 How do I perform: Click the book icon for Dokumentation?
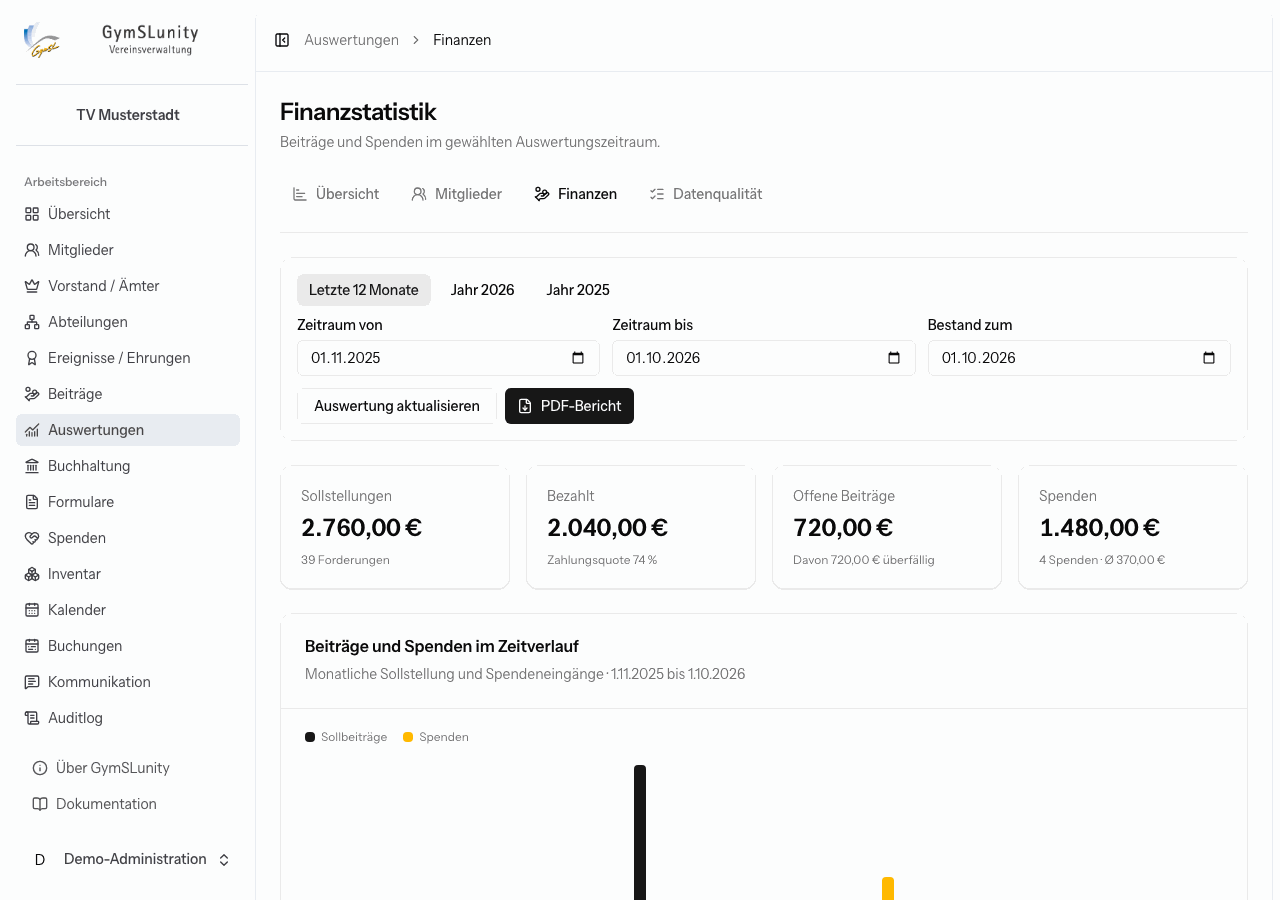pos(40,804)
